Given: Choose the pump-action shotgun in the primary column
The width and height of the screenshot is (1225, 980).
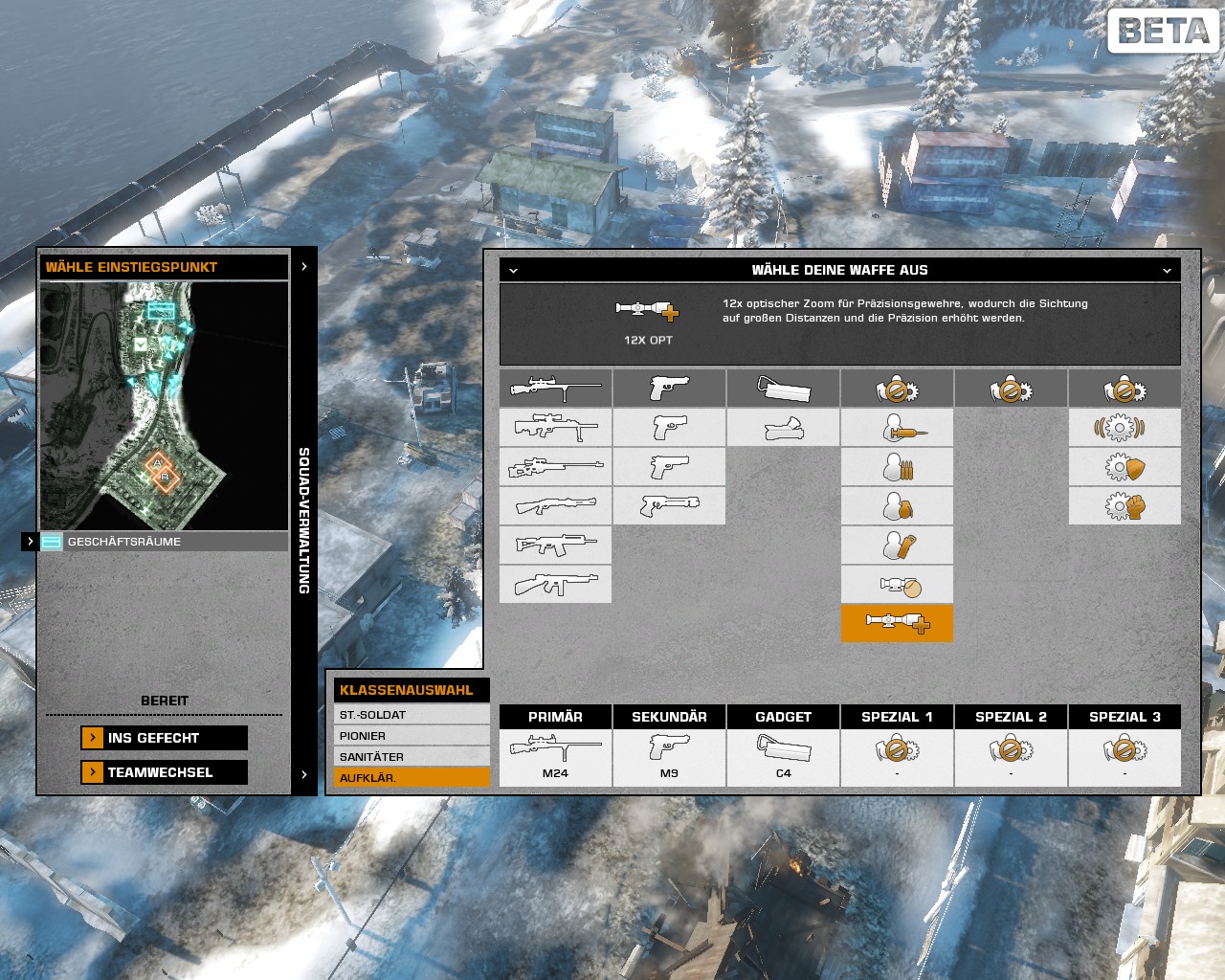Looking at the screenshot, I should click(555, 505).
